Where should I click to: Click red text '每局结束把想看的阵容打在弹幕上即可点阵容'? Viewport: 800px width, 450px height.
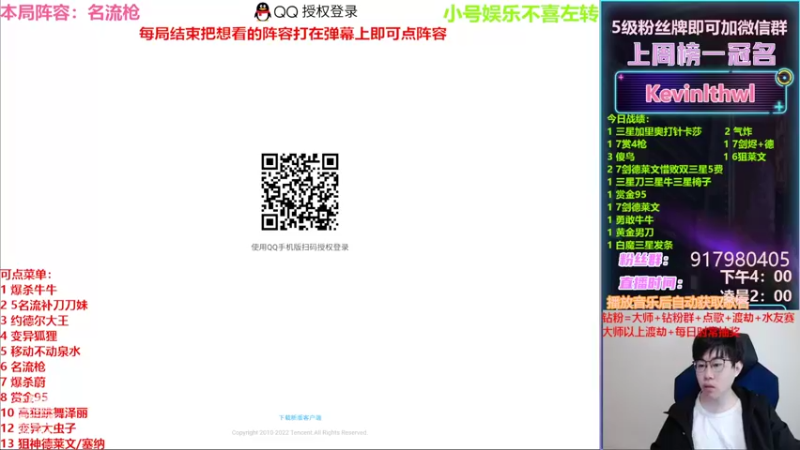[x=293, y=34]
